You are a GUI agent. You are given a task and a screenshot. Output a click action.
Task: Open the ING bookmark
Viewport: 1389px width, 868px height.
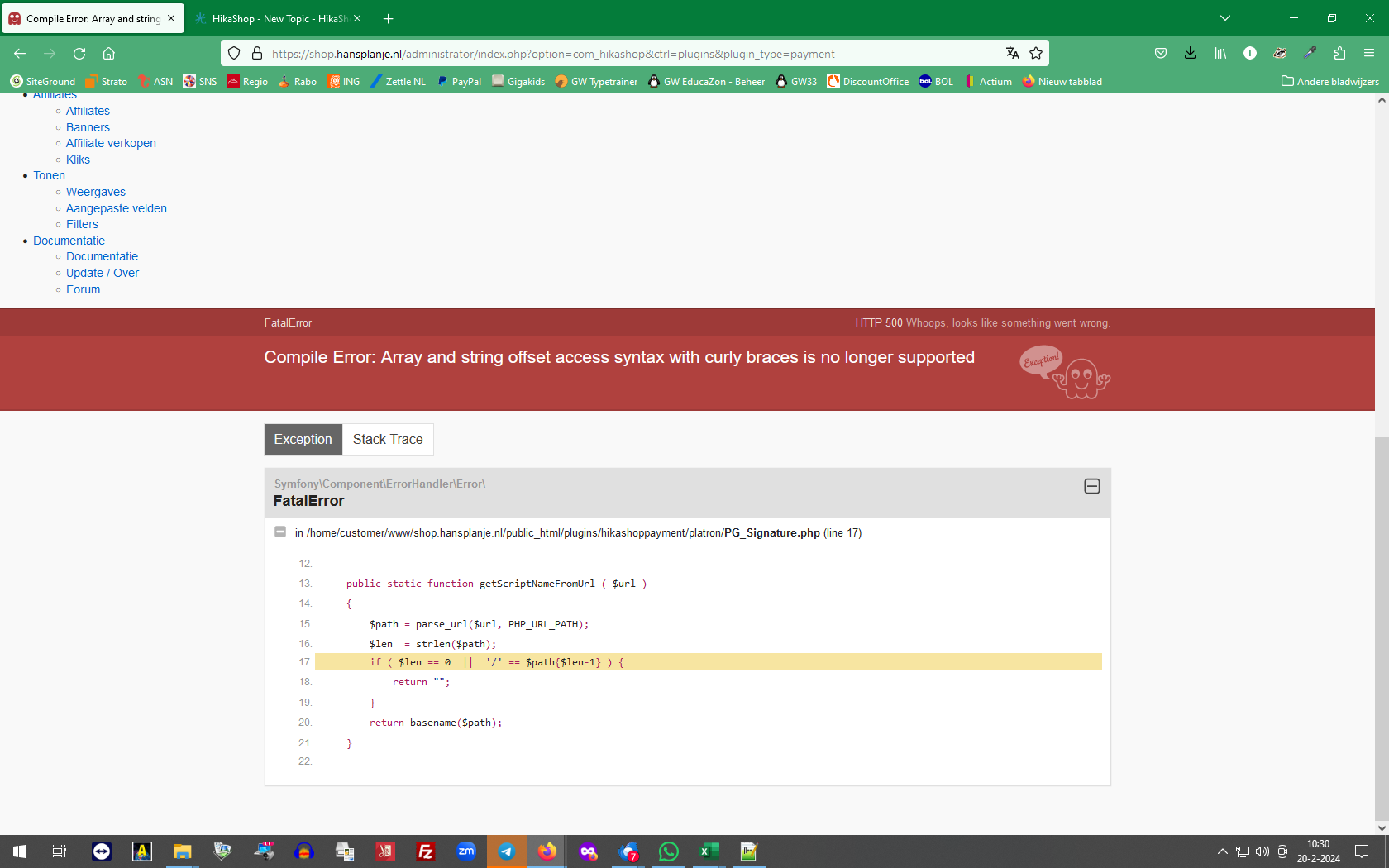[x=343, y=81]
